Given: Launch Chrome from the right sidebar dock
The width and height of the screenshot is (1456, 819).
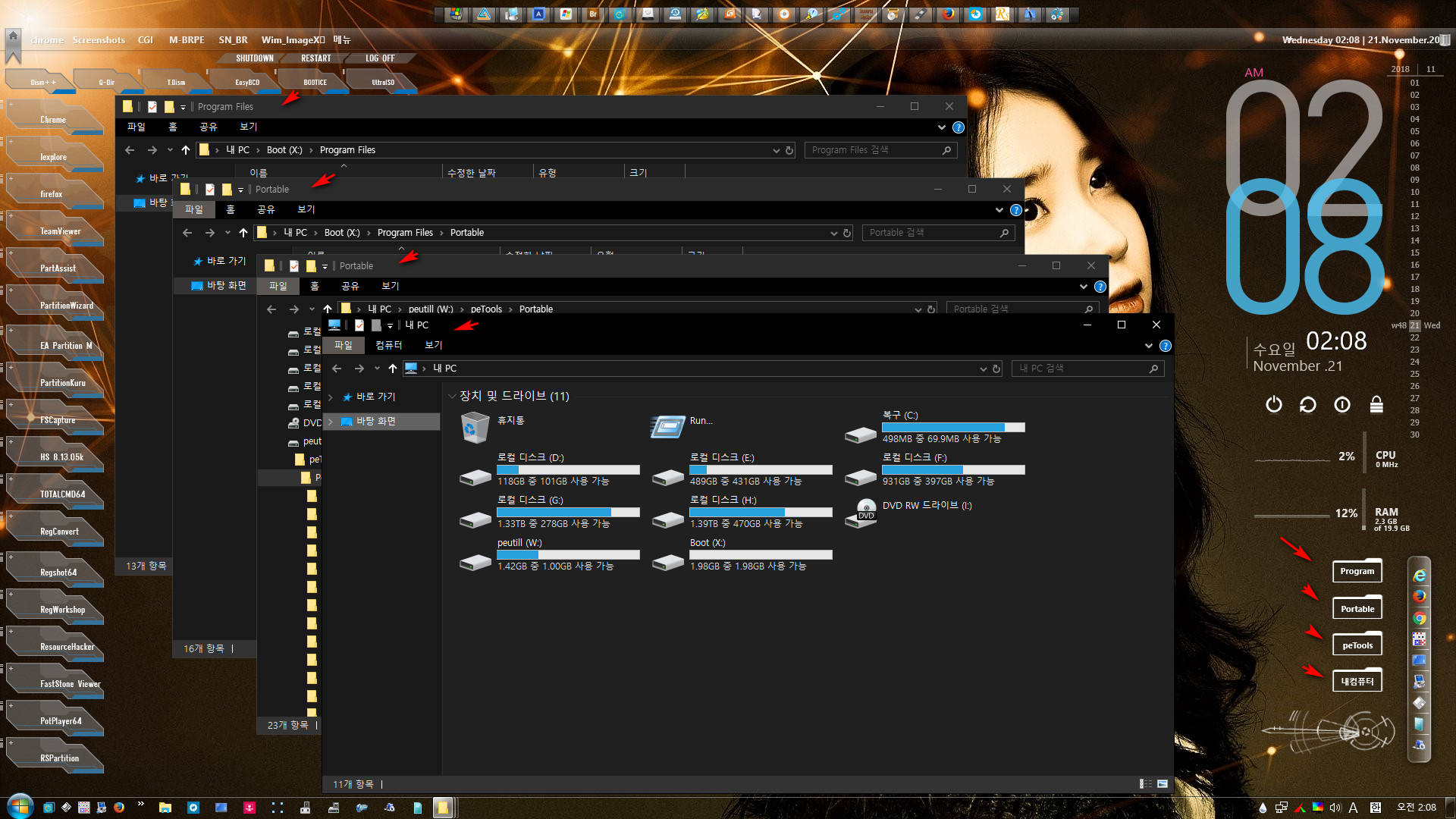Looking at the screenshot, I should (1420, 618).
